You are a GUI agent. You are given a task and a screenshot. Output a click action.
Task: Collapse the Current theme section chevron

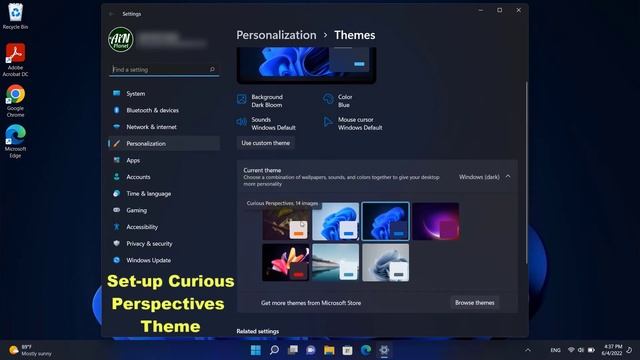[508, 177]
